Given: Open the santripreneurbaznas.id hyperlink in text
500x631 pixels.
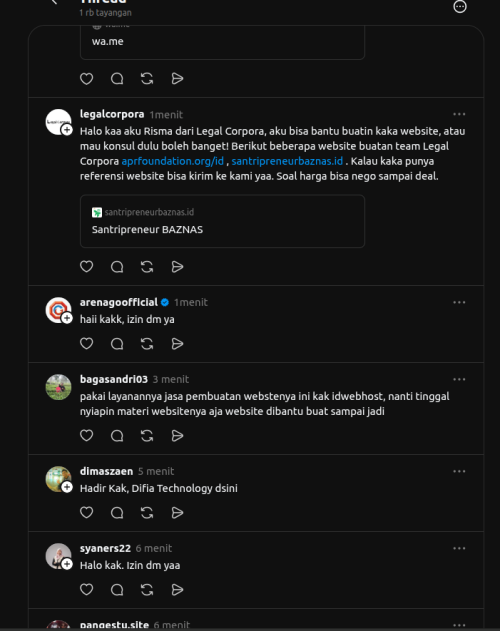Looking at the screenshot, I should pyautogui.click(x=287, y=161).
